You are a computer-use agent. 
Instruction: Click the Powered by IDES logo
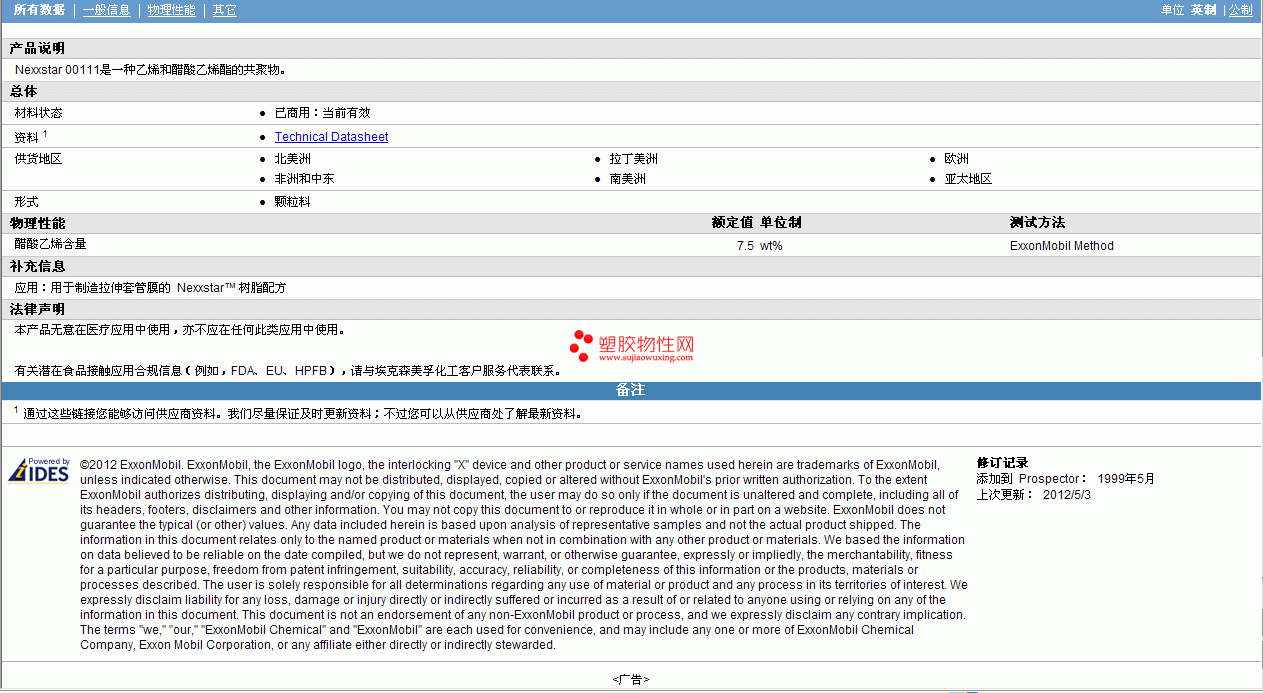tap(39, 470)
